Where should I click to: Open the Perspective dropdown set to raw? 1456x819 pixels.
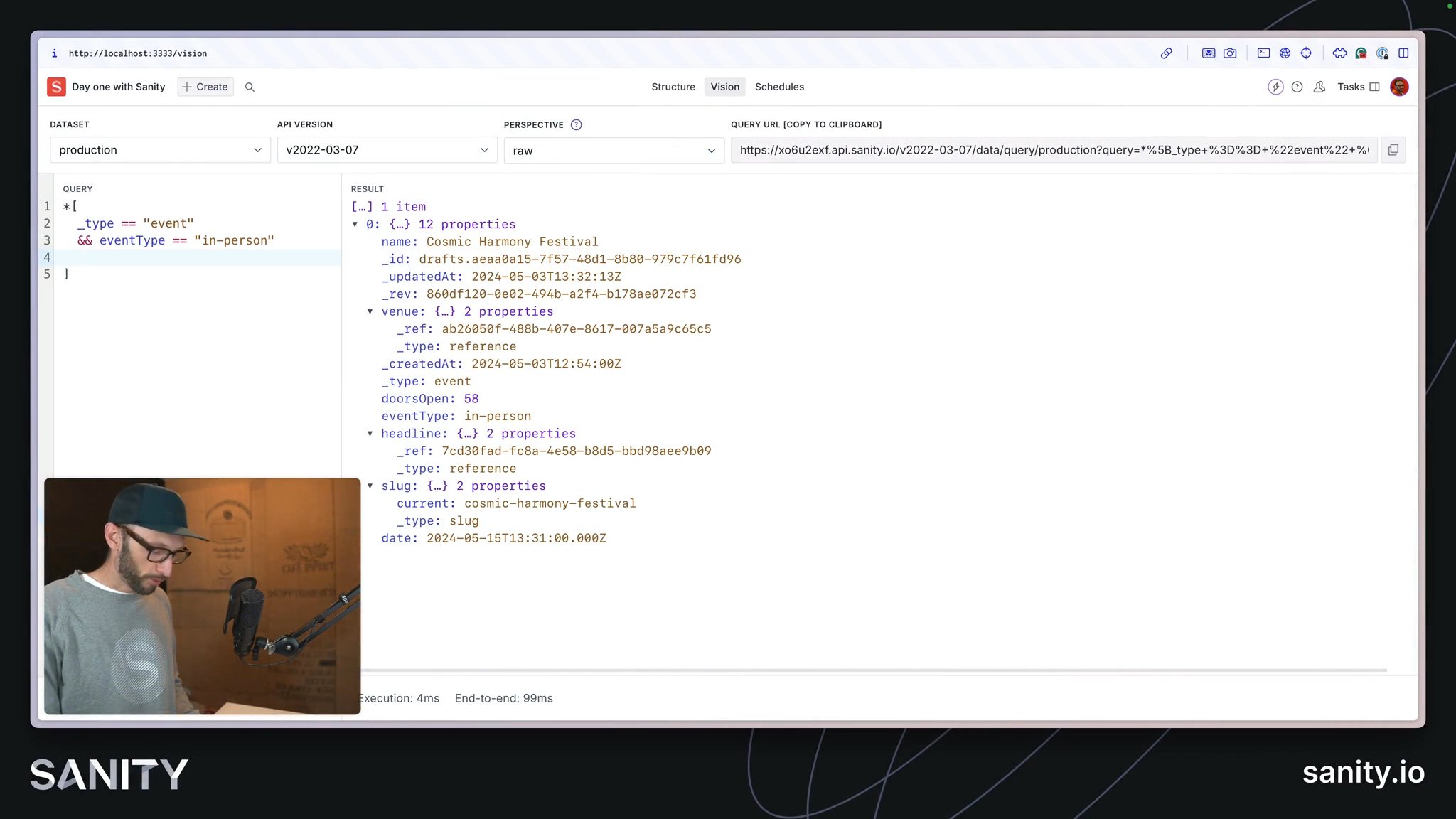tap(614, 151)
